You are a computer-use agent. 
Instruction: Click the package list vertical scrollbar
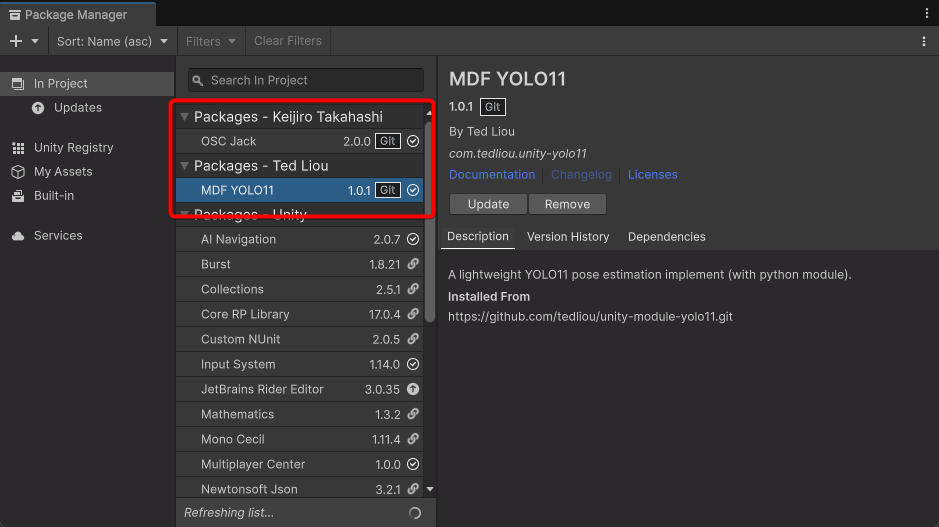click(429, 220)
